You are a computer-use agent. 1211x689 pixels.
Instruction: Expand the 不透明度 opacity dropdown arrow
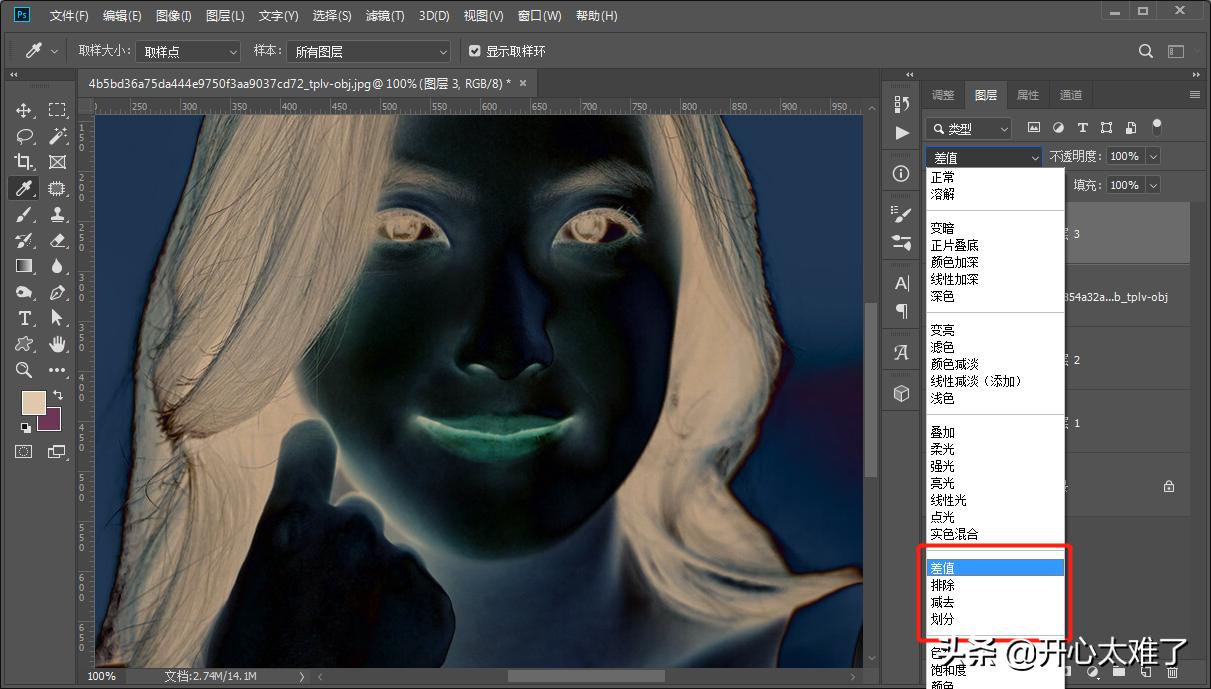(1153, 156)
